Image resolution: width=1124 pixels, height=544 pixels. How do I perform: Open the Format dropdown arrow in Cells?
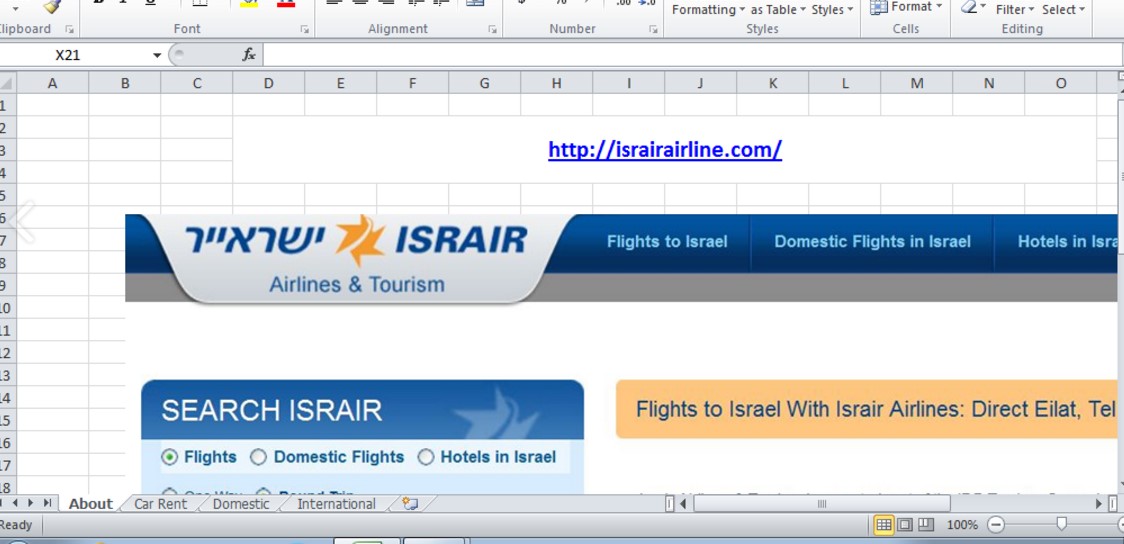coord(939,6)
